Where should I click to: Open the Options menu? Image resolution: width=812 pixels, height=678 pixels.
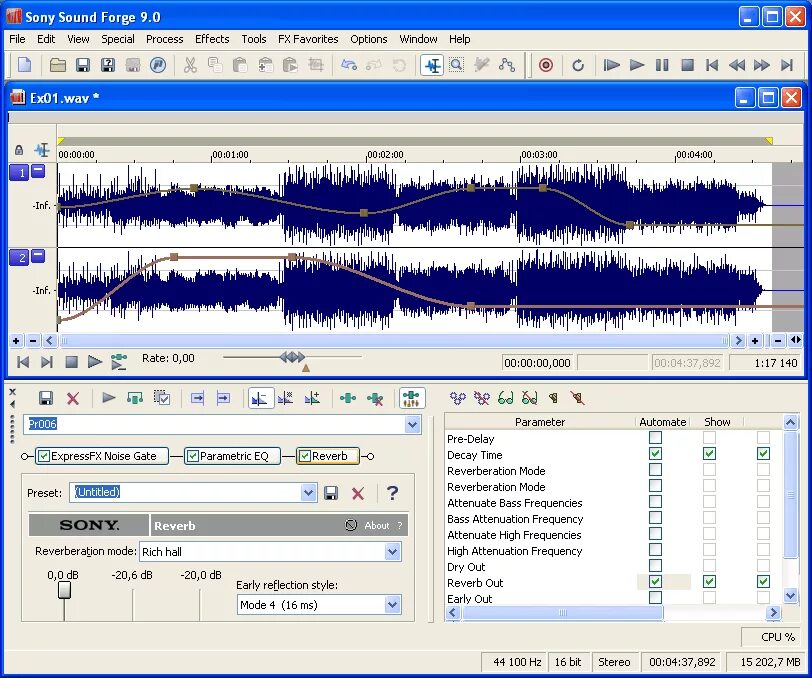pyautogui.click(x=368, y=39)
